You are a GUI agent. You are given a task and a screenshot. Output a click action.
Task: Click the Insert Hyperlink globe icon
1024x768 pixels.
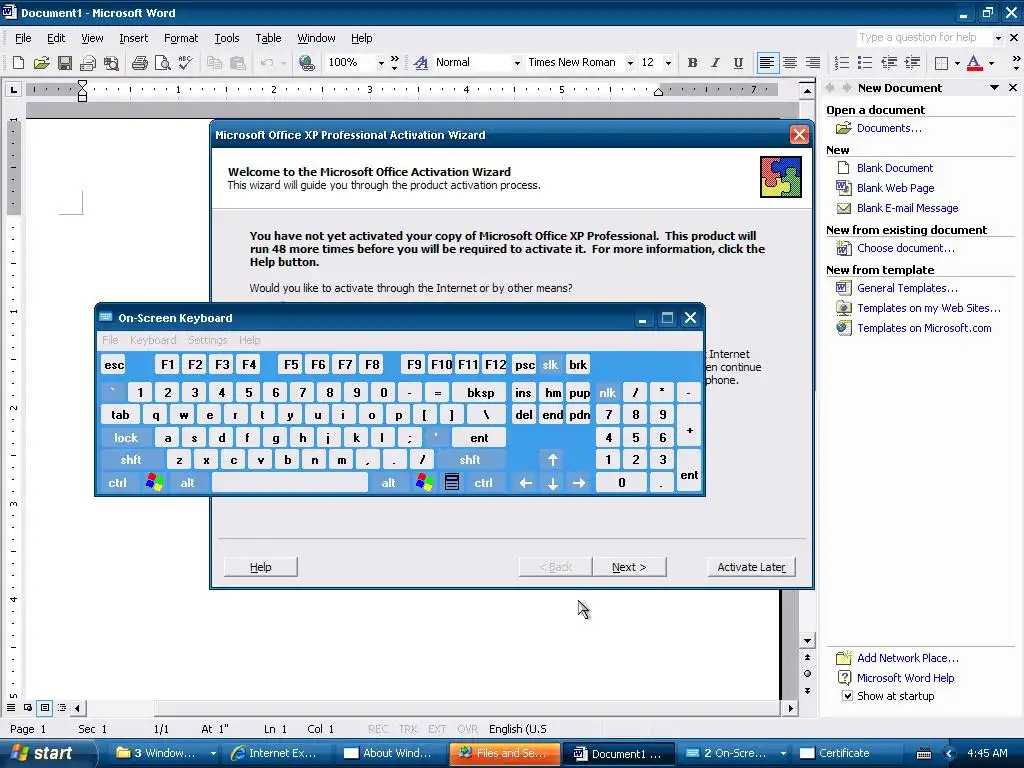click(306, 63)
